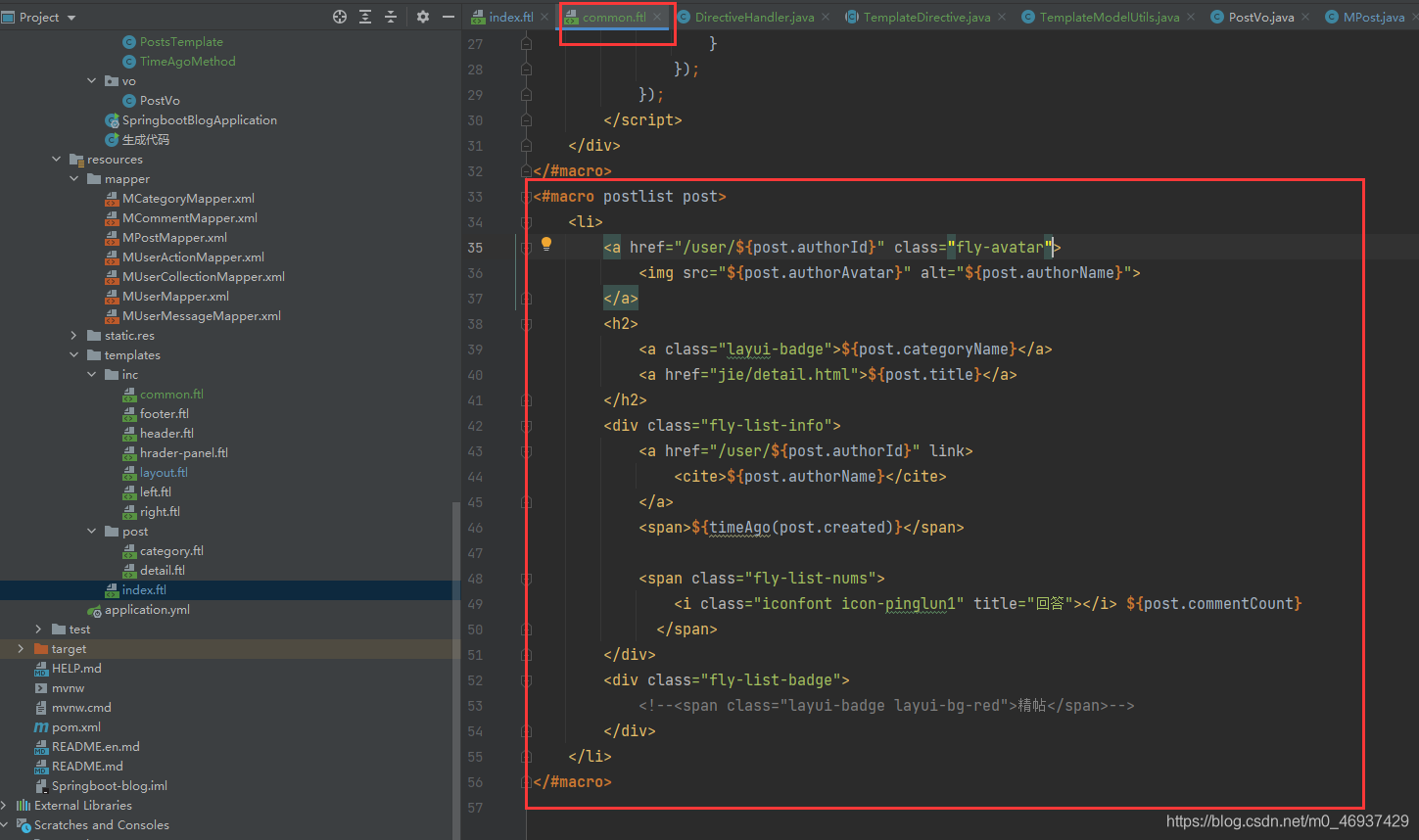Expand Scratches and Consoles node
Screen dimensions: 1419x840
click(5, 825)
